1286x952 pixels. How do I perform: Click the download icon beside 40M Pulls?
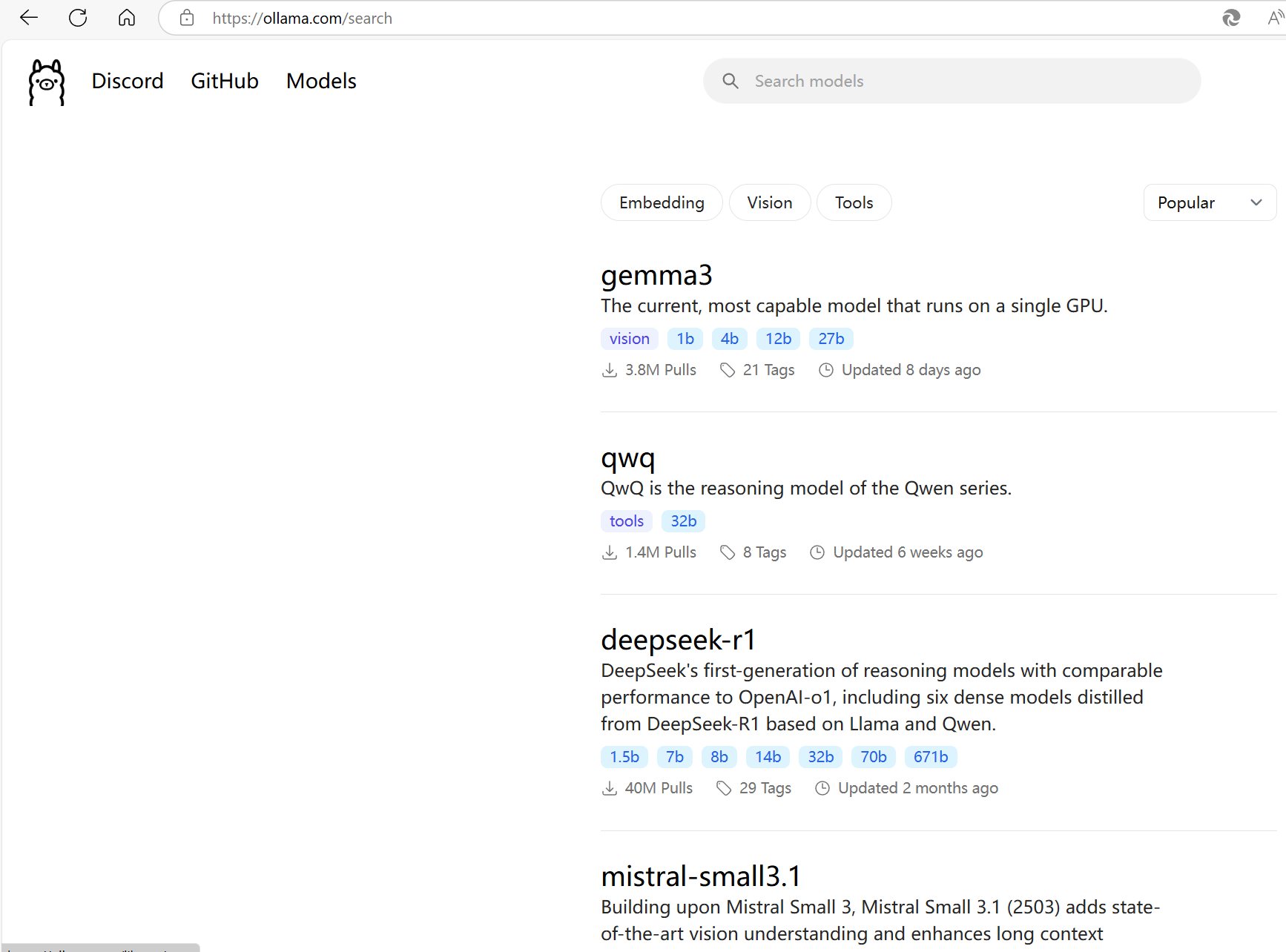[x=610, y=788]
